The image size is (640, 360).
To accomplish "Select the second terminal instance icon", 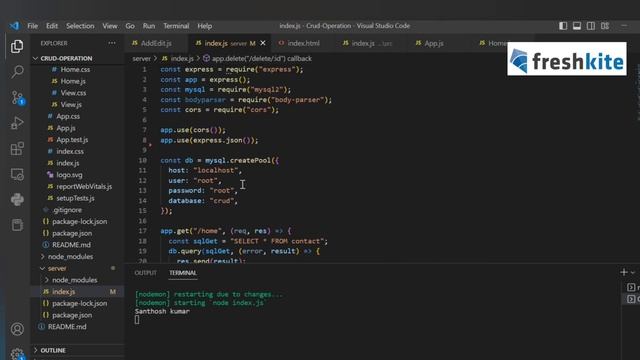I will click(631, 299).
